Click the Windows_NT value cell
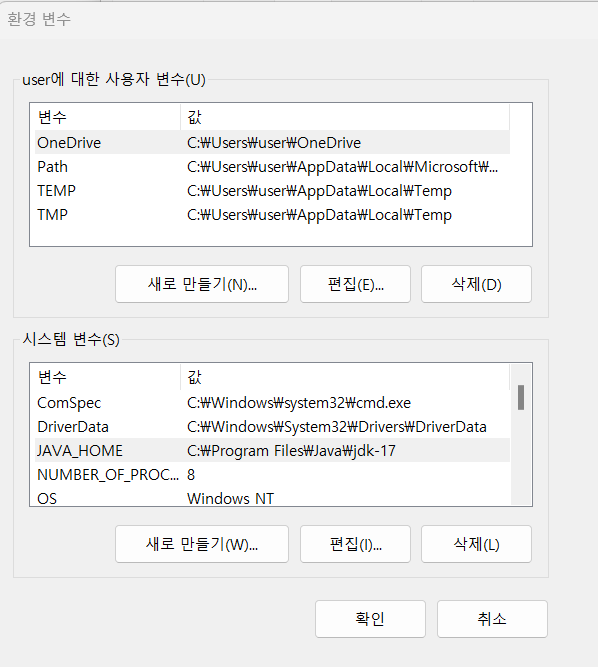 (x=231, y=498)
